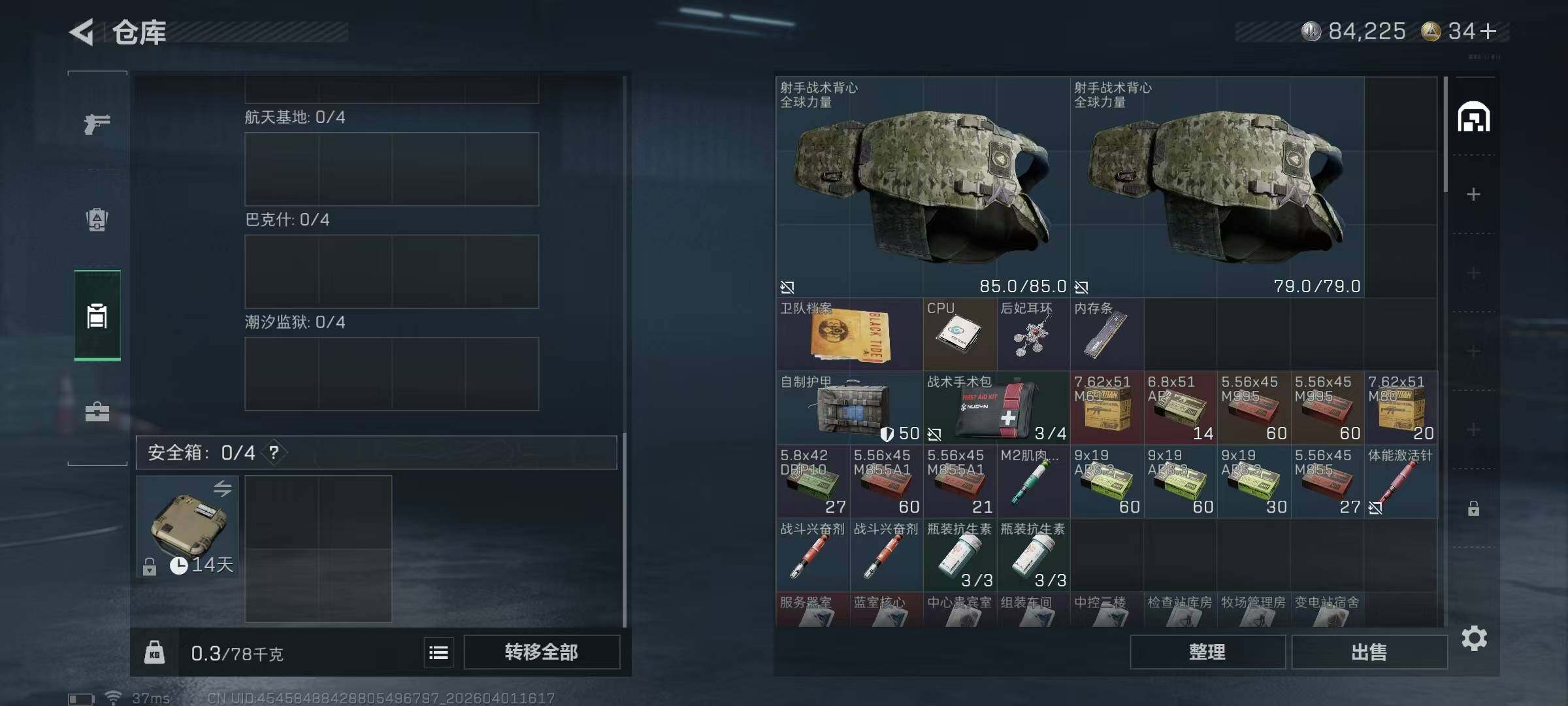Select the 卫队档案 item in stash
Screen dimensions: 1568x706
coord(849,335)
